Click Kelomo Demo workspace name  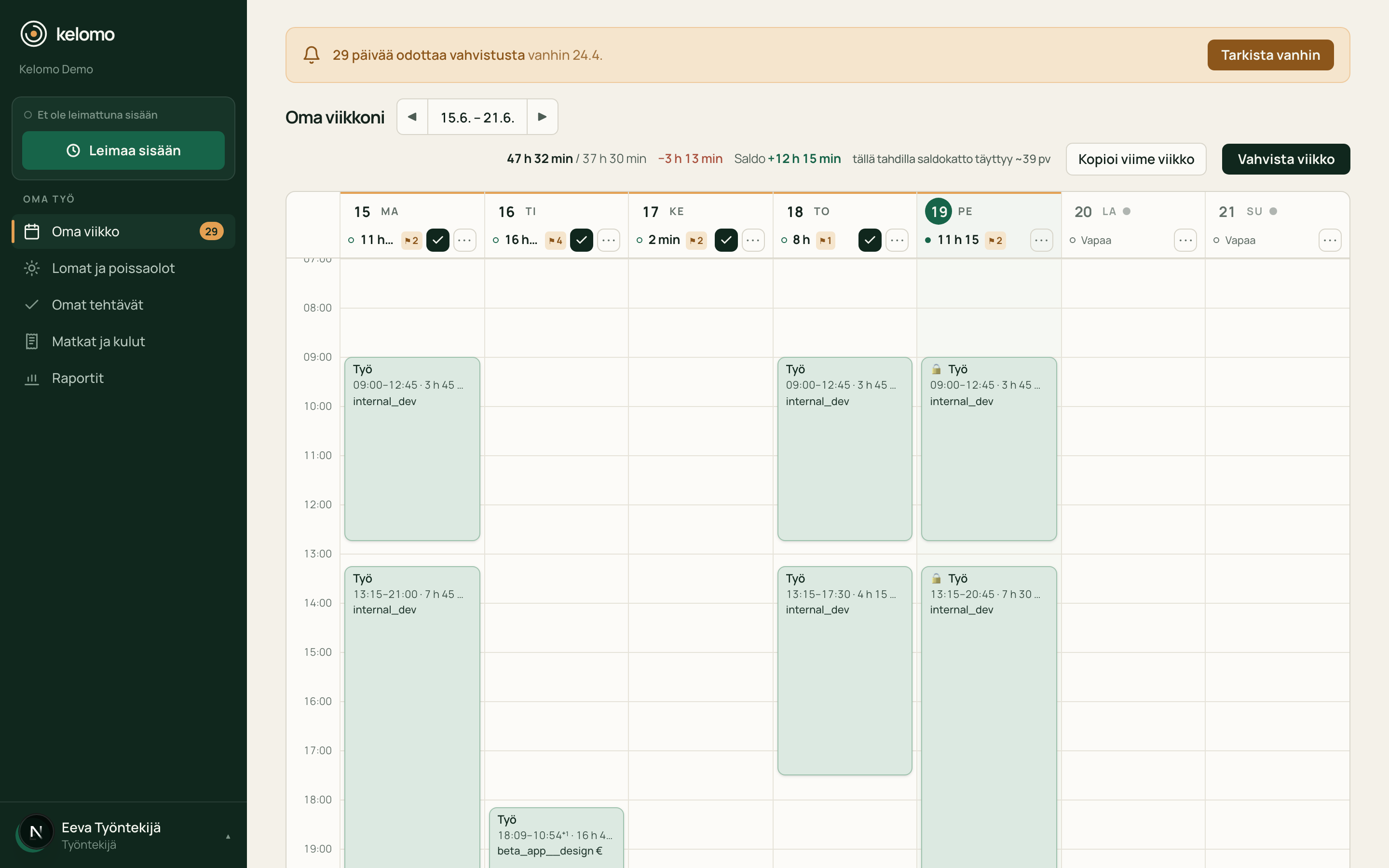56,69
